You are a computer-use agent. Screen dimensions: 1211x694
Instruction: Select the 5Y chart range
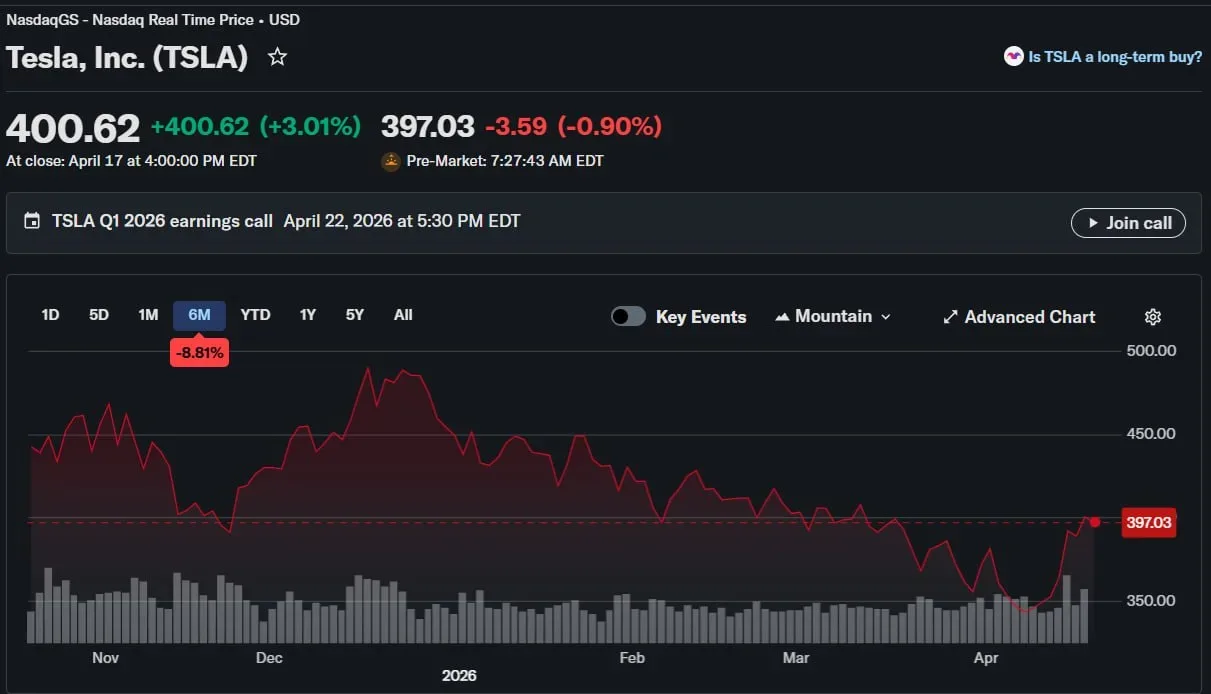355,315
